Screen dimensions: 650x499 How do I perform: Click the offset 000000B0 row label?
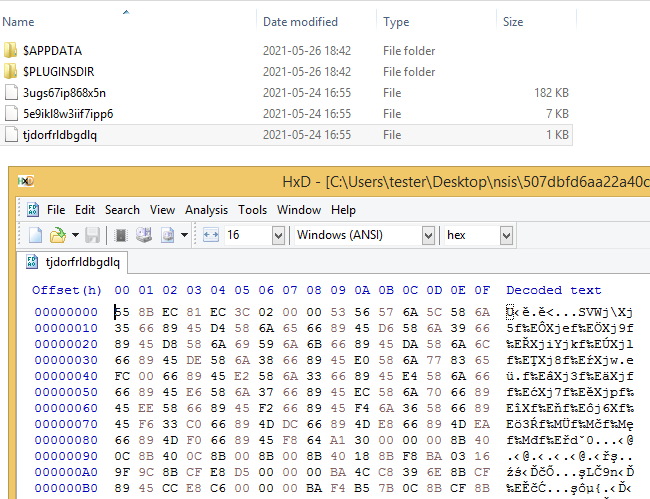pos(66,488)
